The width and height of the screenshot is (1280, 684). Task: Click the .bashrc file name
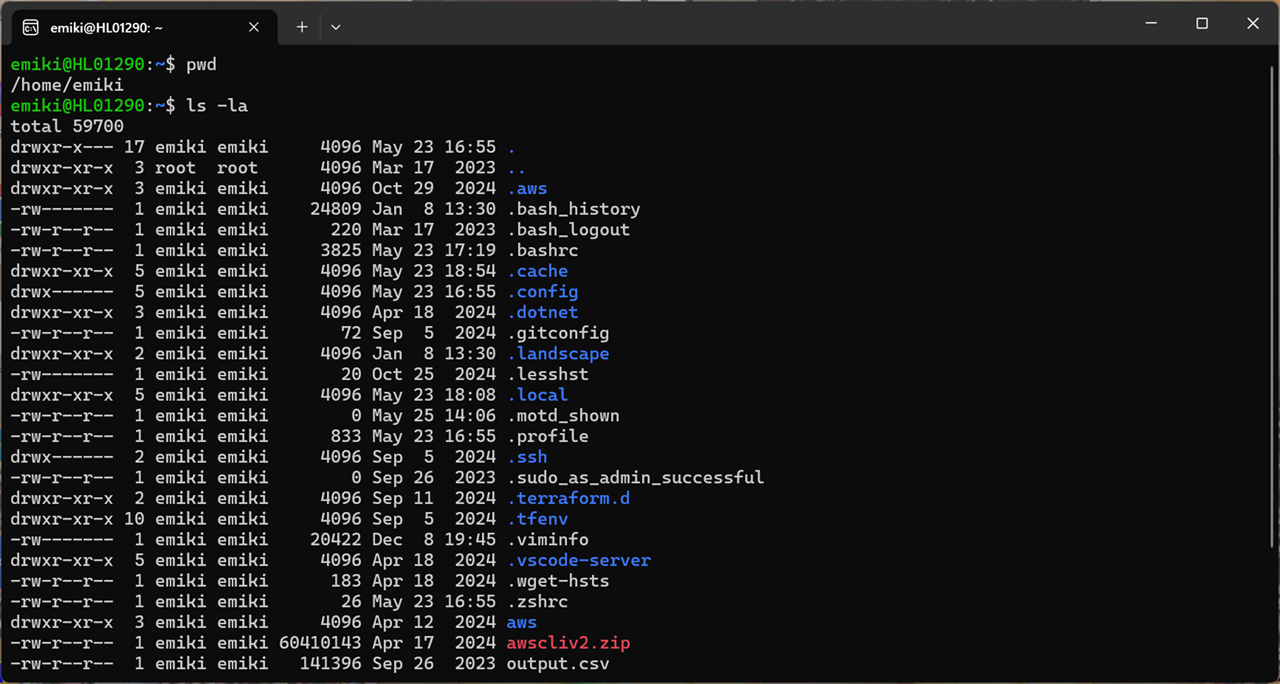542,251
